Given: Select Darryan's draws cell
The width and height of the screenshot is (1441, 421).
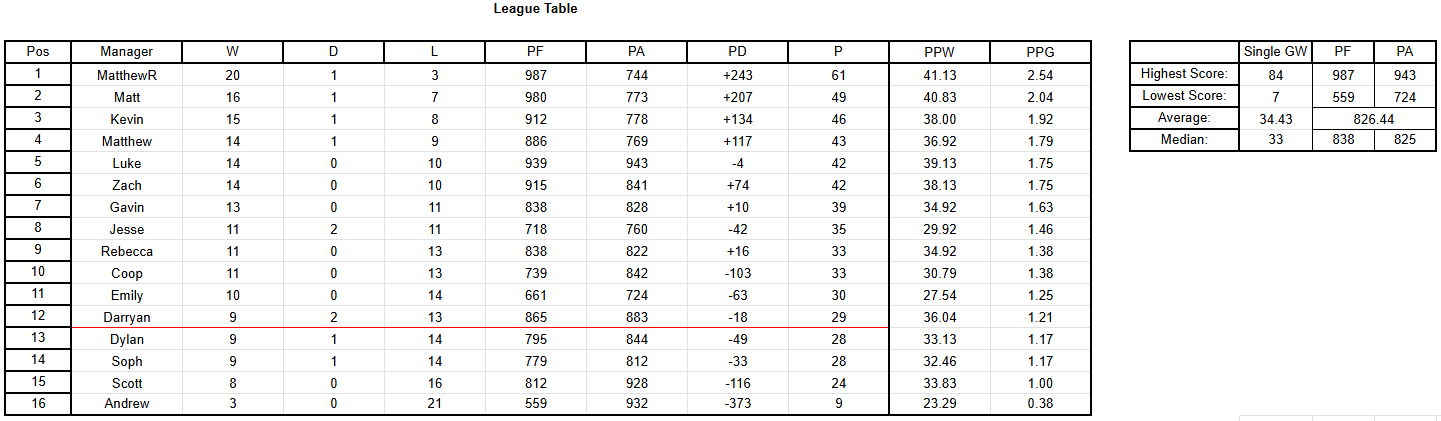Looking at the screenshot, I should pyautogui.click(x=334, y=317).
